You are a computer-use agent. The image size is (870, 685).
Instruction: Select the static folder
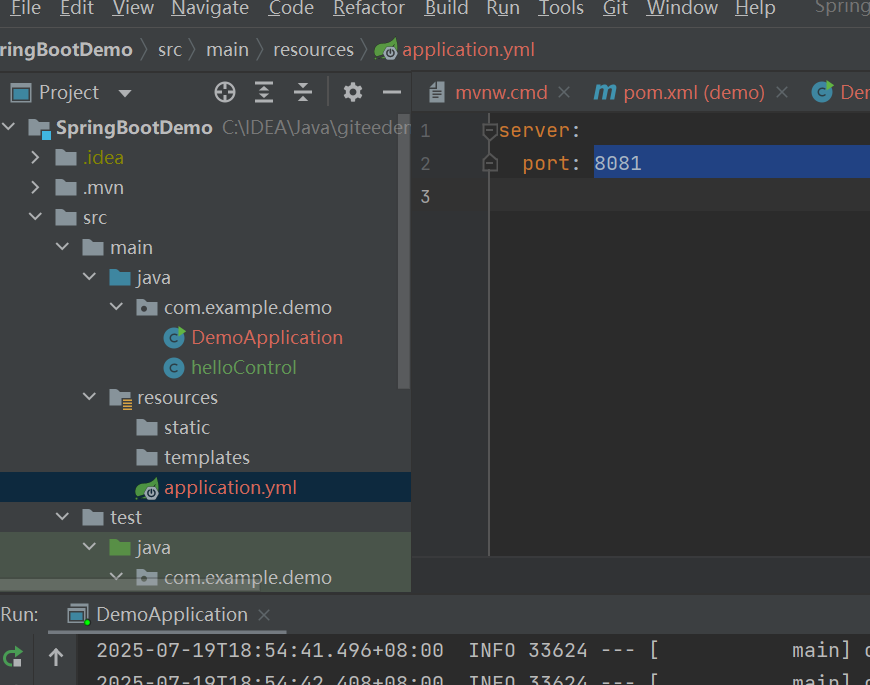tap(187, 428)
